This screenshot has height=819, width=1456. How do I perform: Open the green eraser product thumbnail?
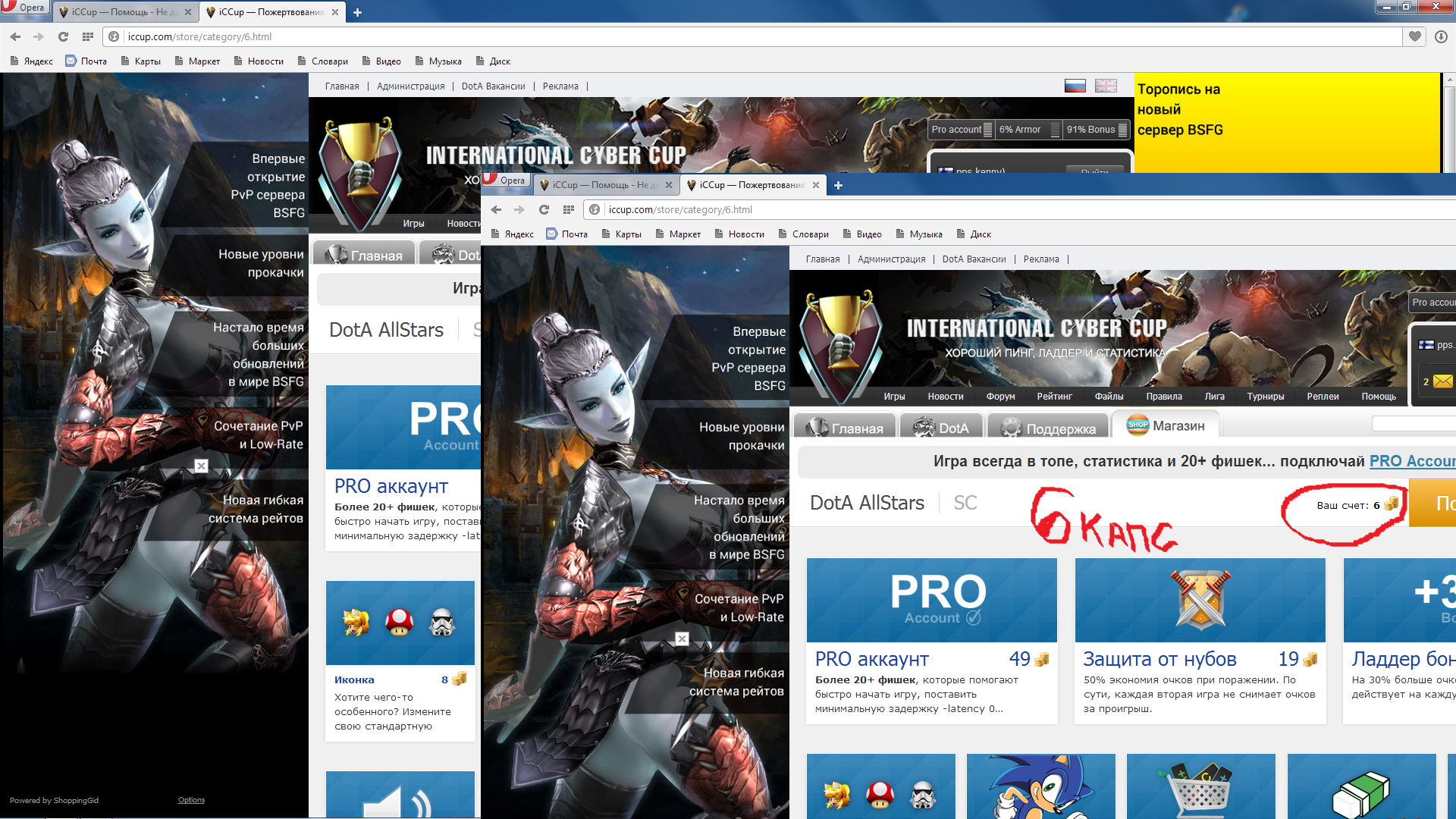coord(1361,786)
